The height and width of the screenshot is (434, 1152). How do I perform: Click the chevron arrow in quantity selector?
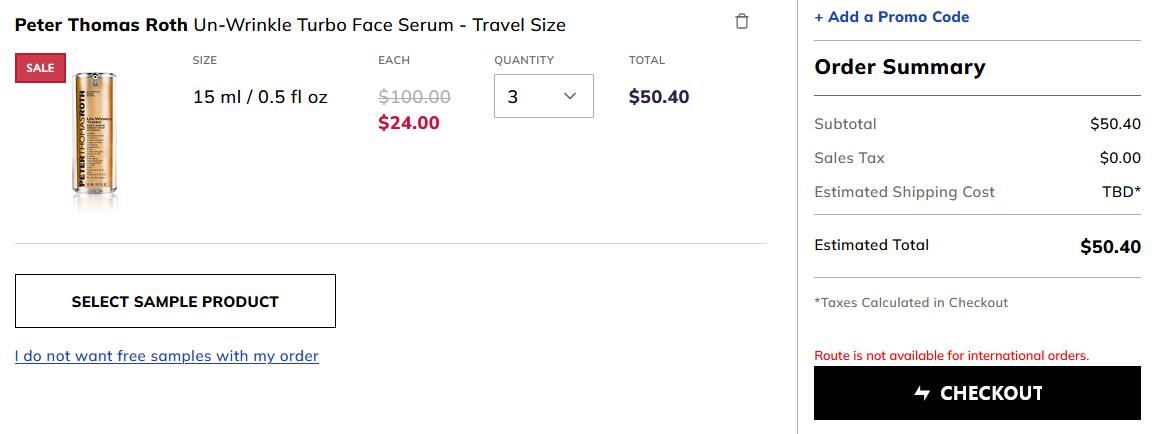point(569,96)
